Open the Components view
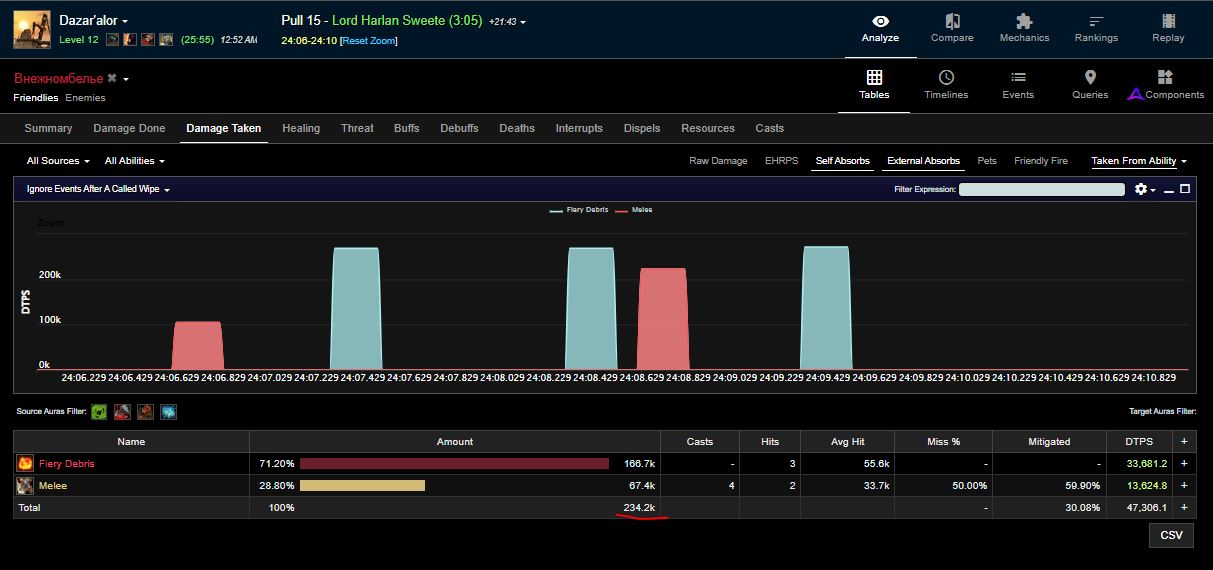The image size is (1213, 570). tap(1166, 85)
